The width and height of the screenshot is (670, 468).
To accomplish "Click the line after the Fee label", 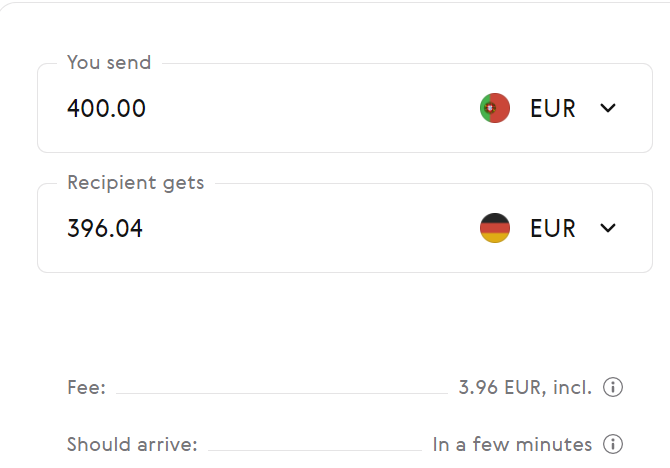I will [x=280, y=393].
